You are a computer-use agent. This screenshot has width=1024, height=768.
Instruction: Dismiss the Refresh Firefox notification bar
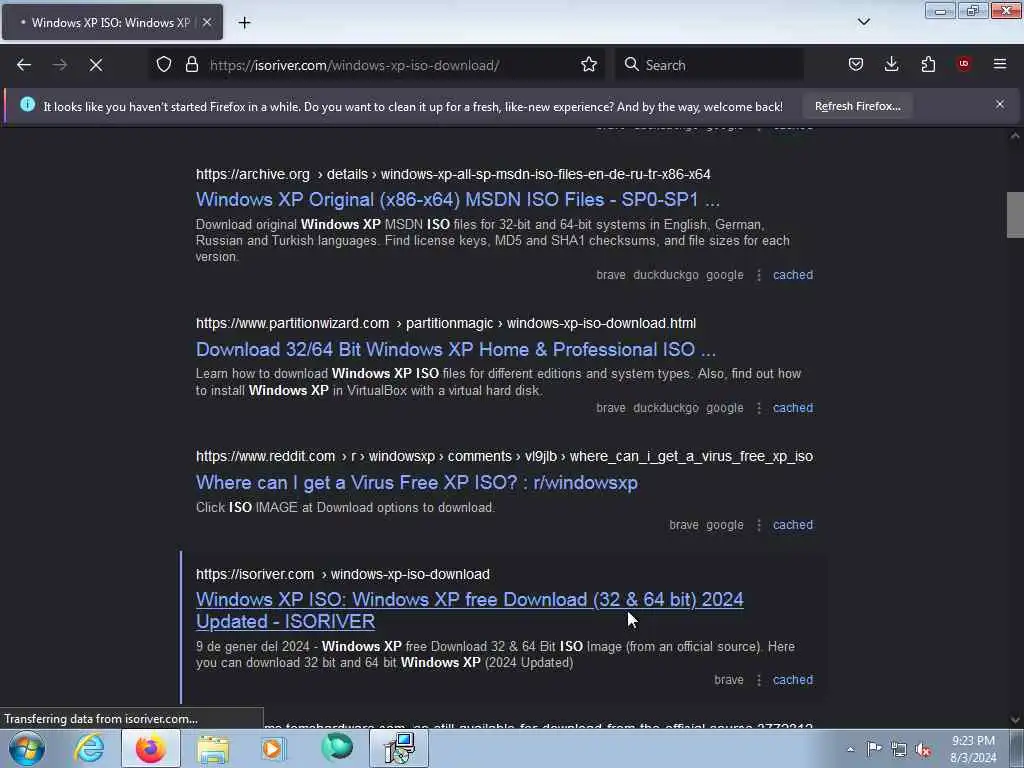click(1000, 104)
